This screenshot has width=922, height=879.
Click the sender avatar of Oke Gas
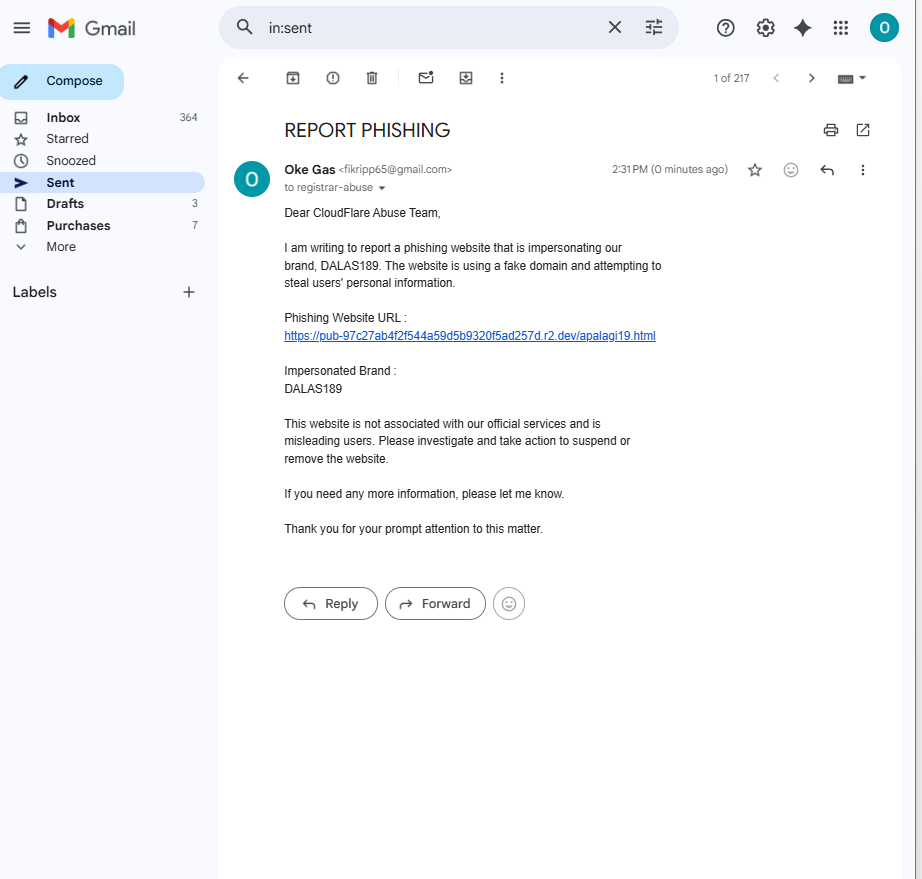click(252, 179)
